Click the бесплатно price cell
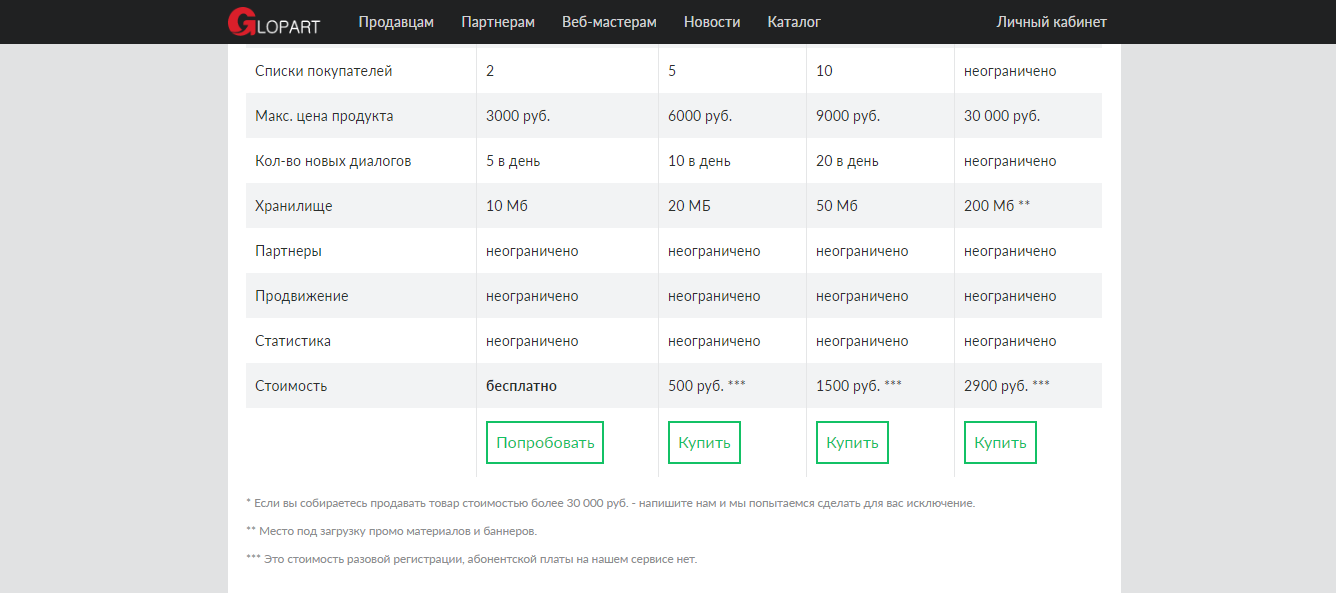 tap(521, 386)
